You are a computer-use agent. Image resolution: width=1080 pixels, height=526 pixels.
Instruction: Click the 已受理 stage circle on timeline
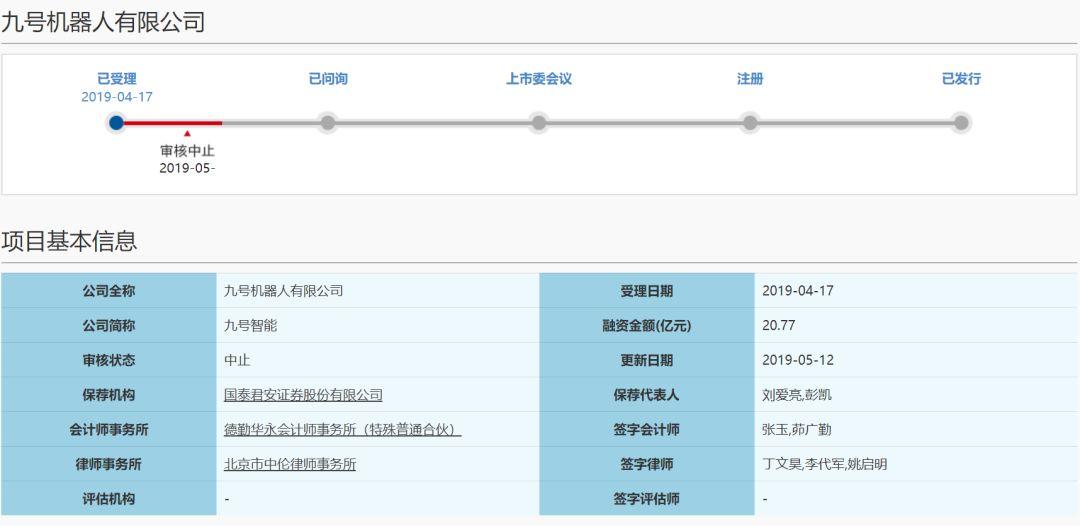coord(116,123)
